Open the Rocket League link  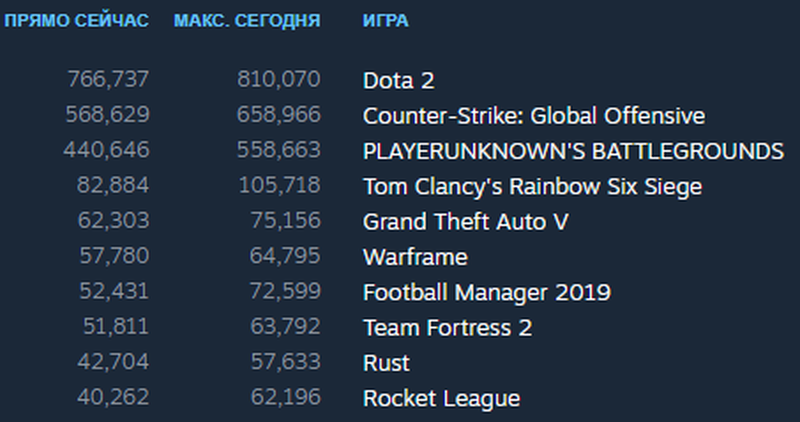click(441, 399)
